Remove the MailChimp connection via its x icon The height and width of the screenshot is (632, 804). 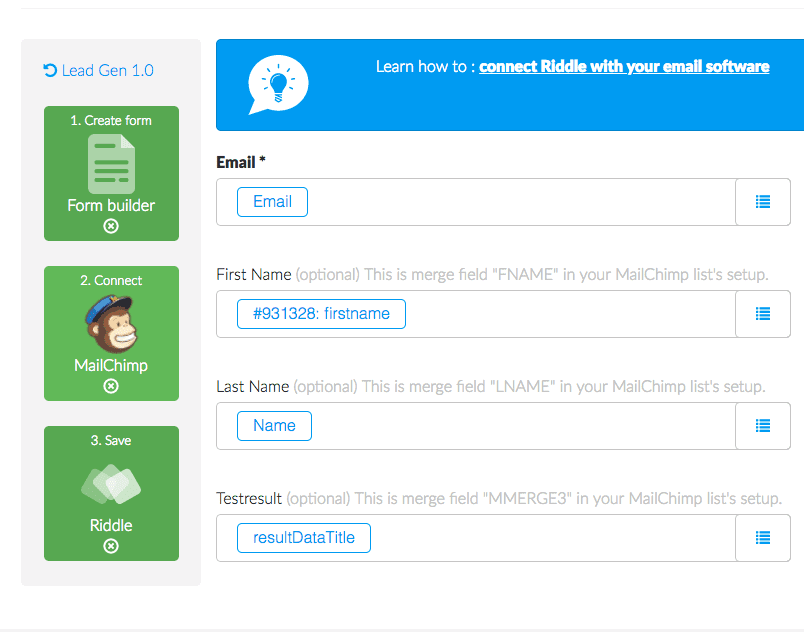(111, 386)
